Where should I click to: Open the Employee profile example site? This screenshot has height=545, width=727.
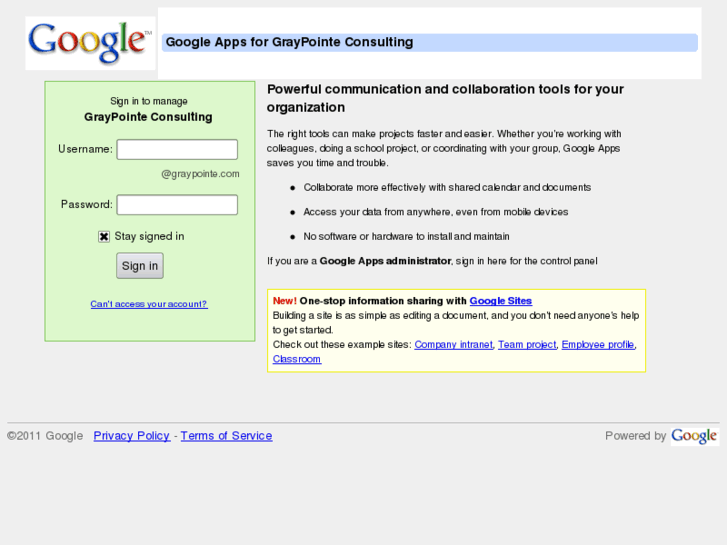point(598,345)
